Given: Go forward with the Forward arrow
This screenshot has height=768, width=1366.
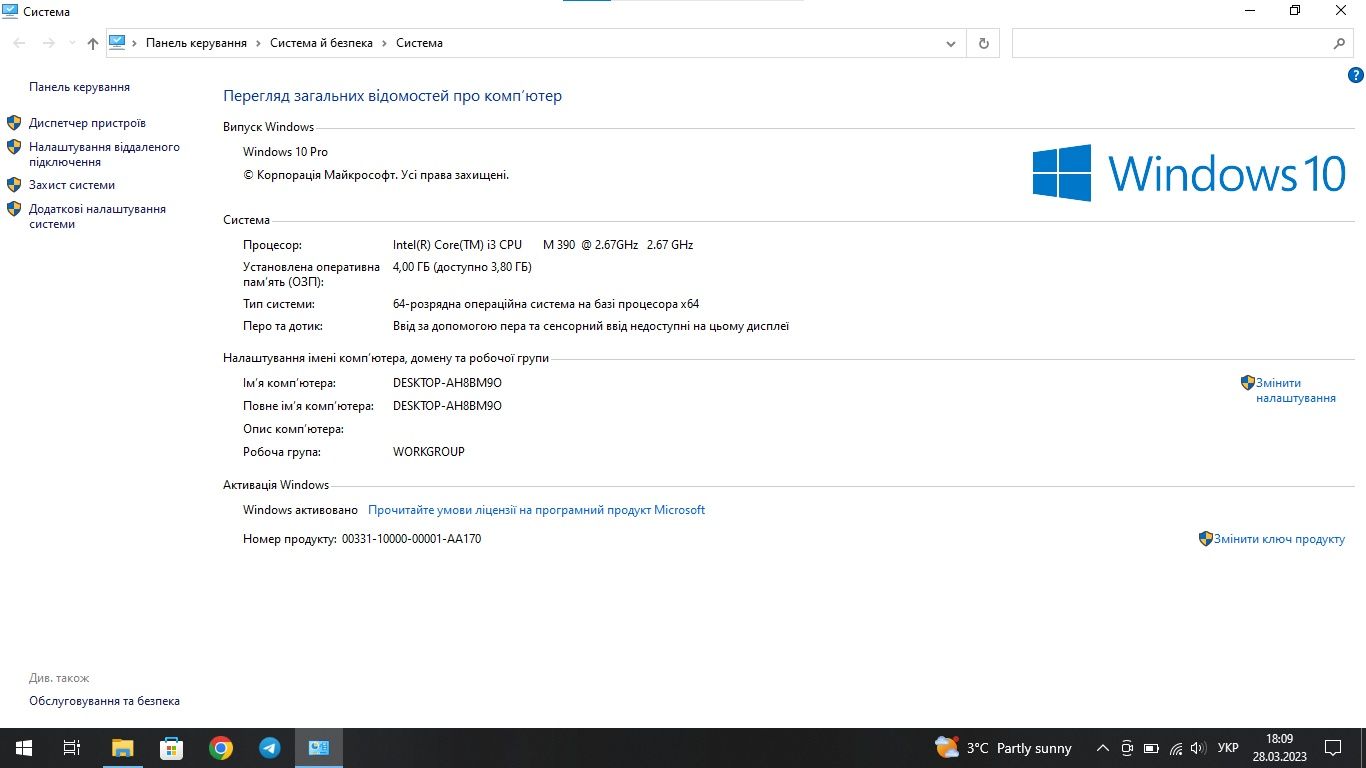Looking at the screenshot, I should pyautogui.click(x=48, y=43).
